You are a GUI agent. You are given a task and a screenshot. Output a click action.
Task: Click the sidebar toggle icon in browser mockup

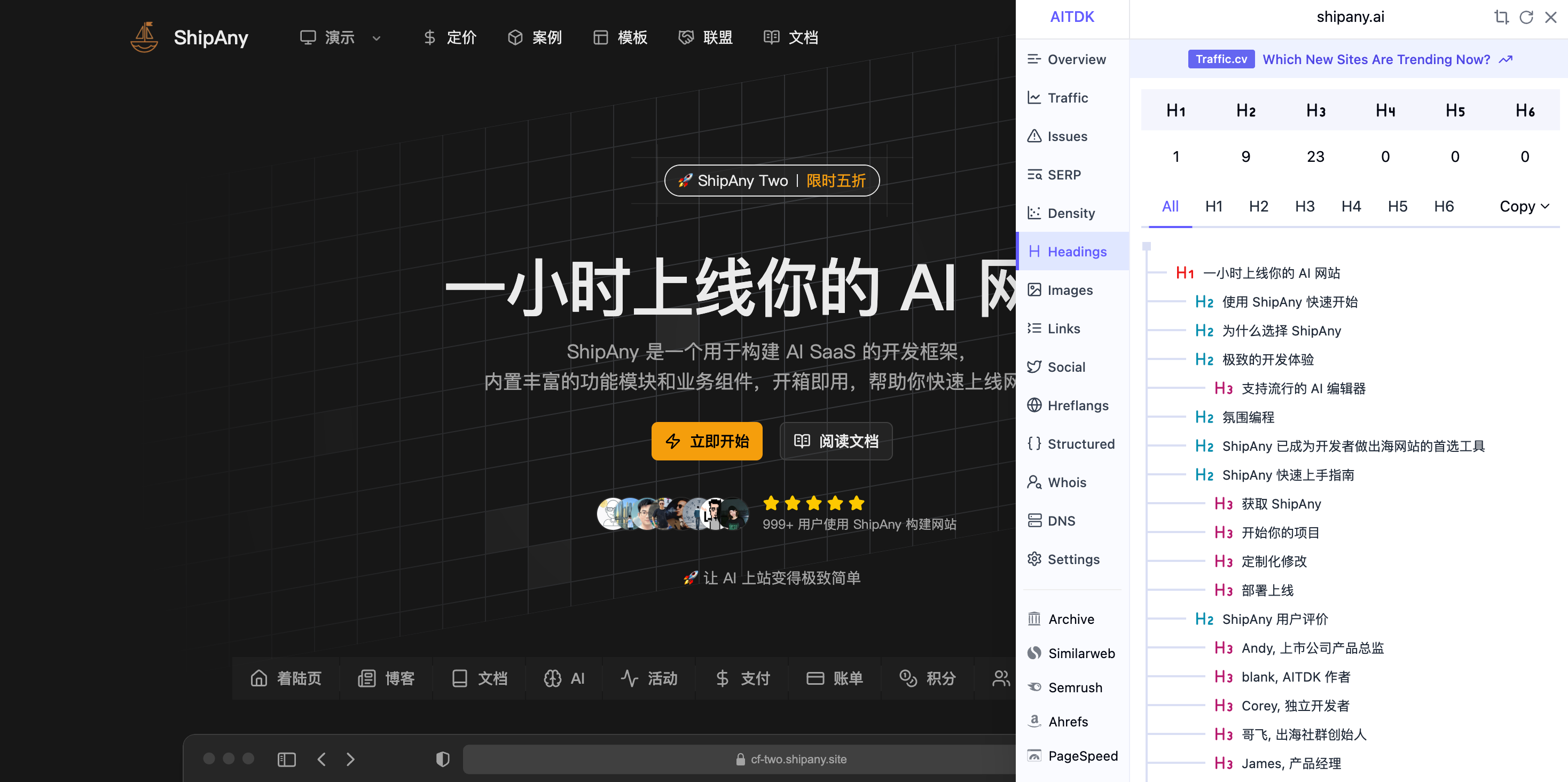click(286, 759)
